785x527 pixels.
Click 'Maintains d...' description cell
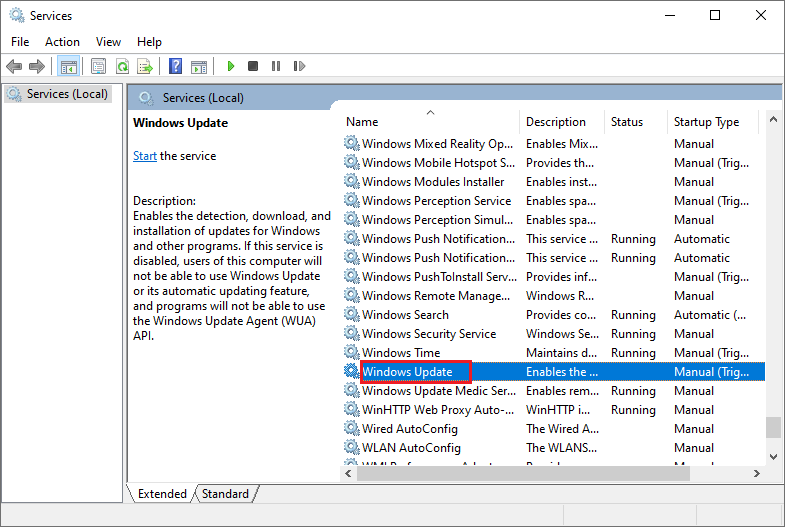coord(561,353)
